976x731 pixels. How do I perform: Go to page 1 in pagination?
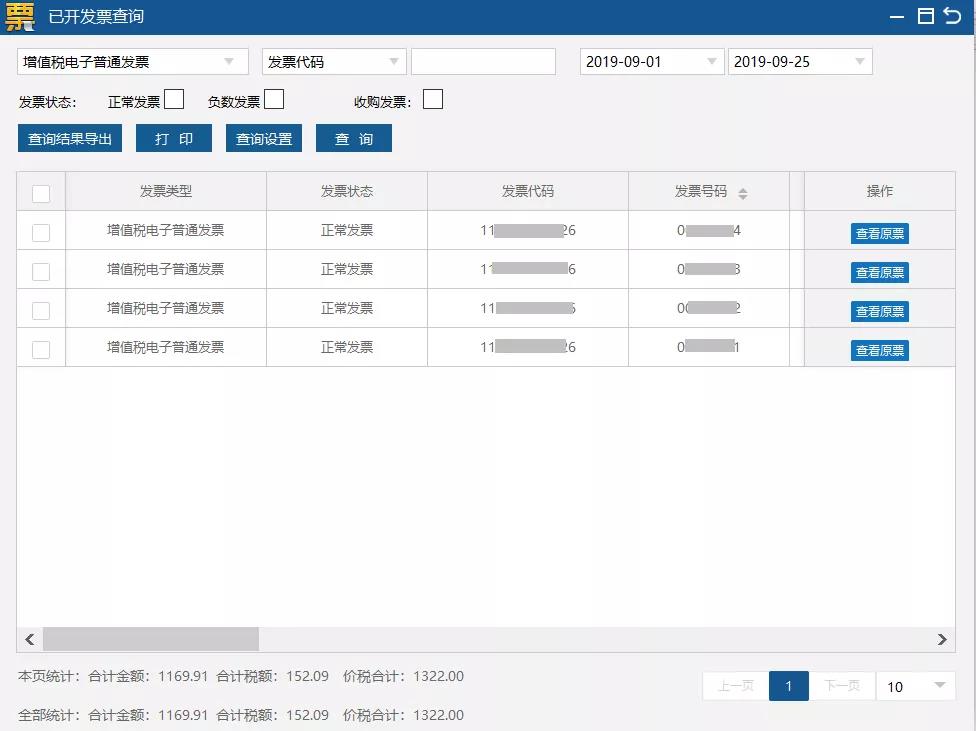point(789,686)
